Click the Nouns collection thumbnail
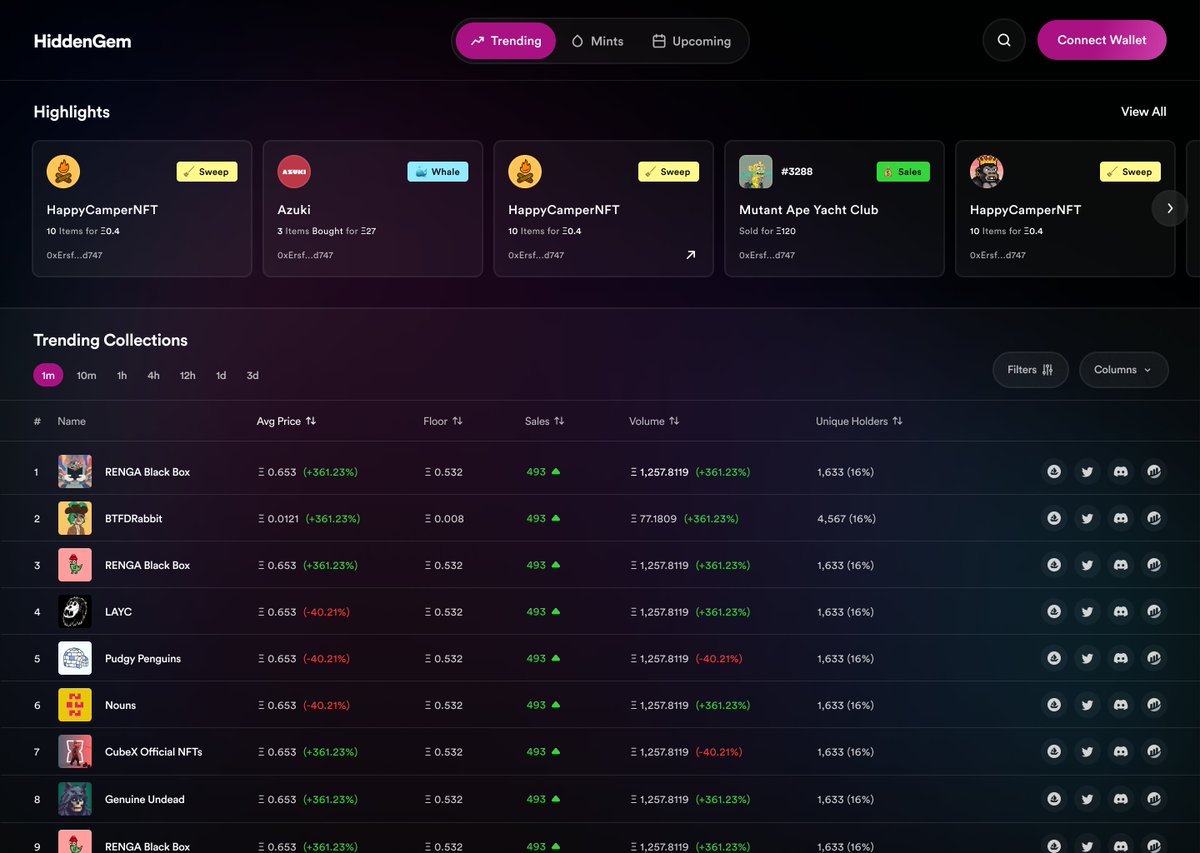 click(x=75, y=705)
